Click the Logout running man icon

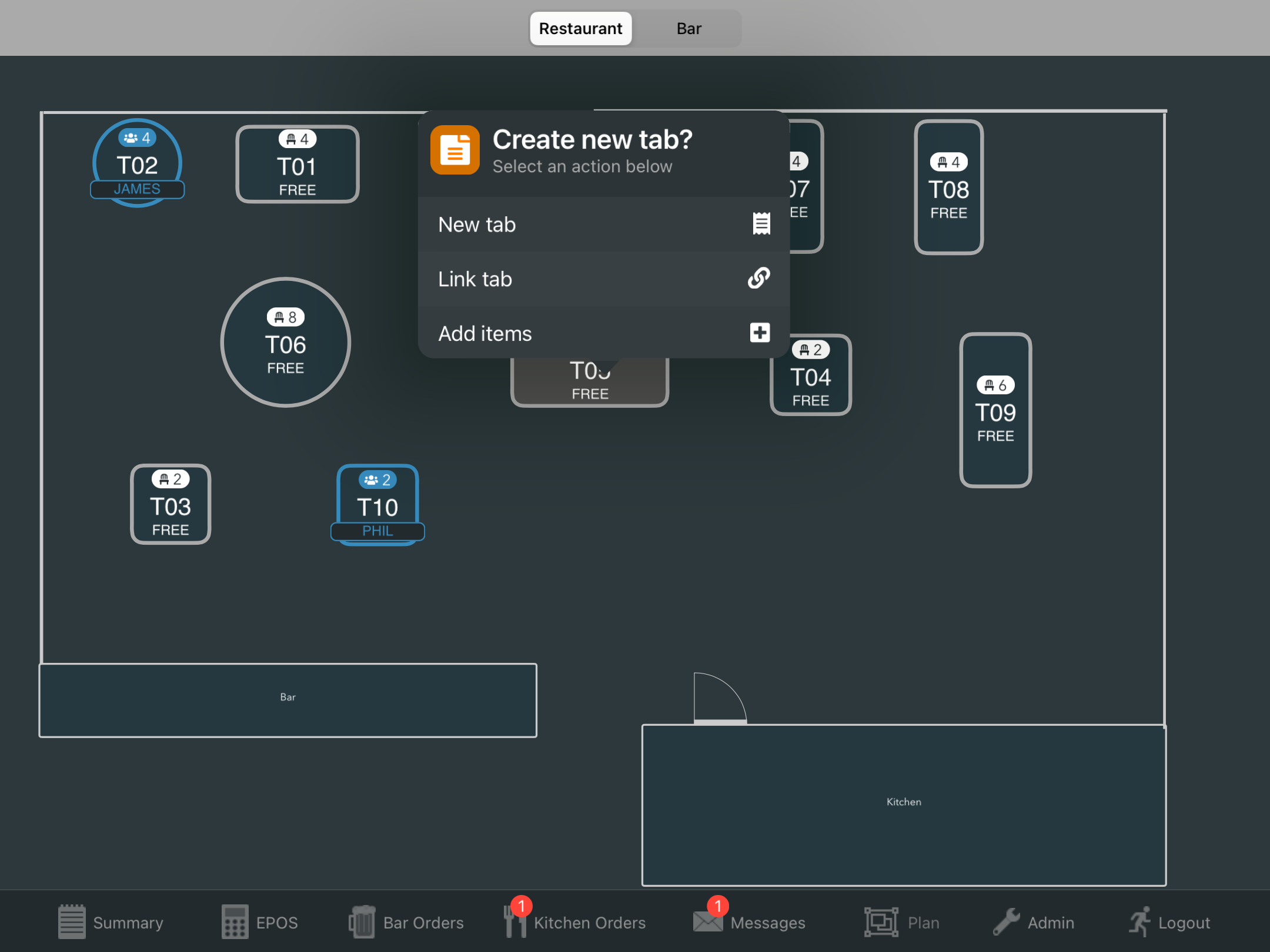[x=1139, y=922]
